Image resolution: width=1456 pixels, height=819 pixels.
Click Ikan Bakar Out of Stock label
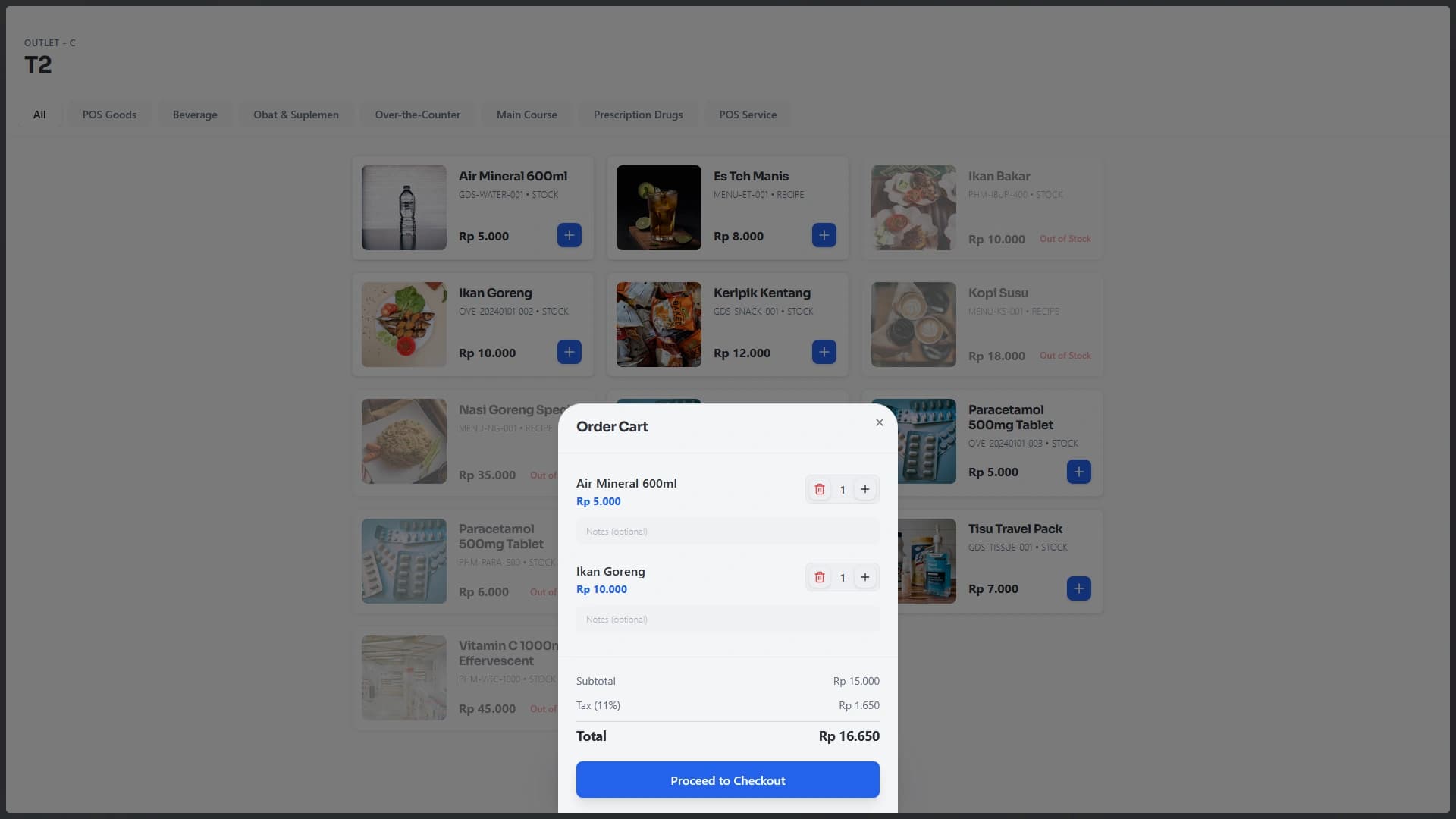click(x=1065, y=239)
